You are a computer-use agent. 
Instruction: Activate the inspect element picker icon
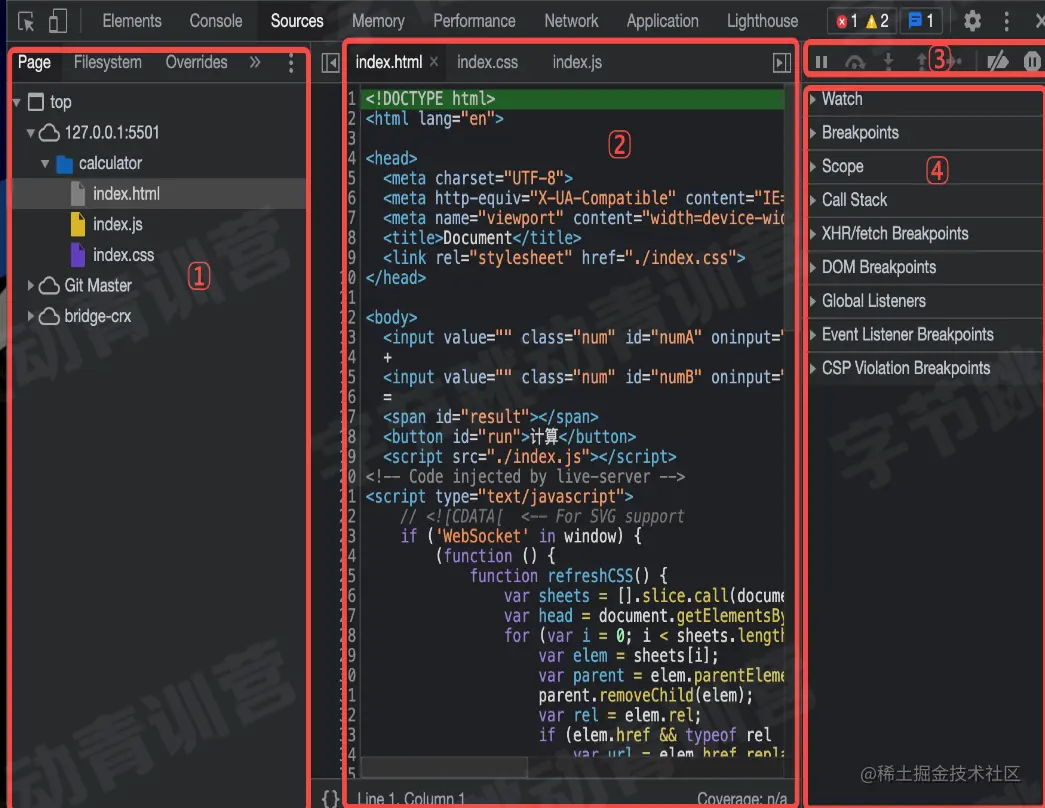pos(26,21)
